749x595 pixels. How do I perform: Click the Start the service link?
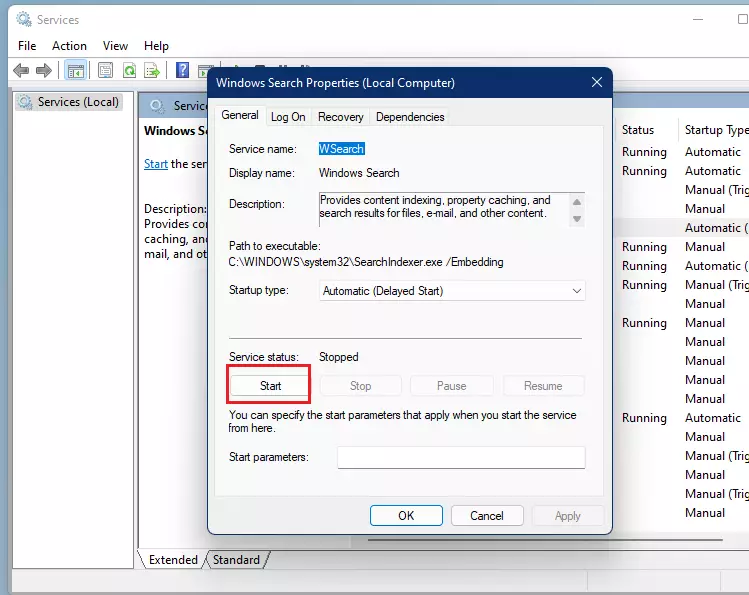[156, 164]
